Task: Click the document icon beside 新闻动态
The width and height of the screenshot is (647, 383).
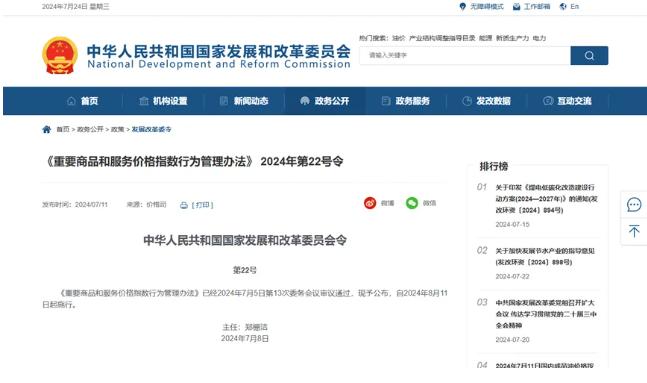Action: pyautogui.click(x=224, y=101)
